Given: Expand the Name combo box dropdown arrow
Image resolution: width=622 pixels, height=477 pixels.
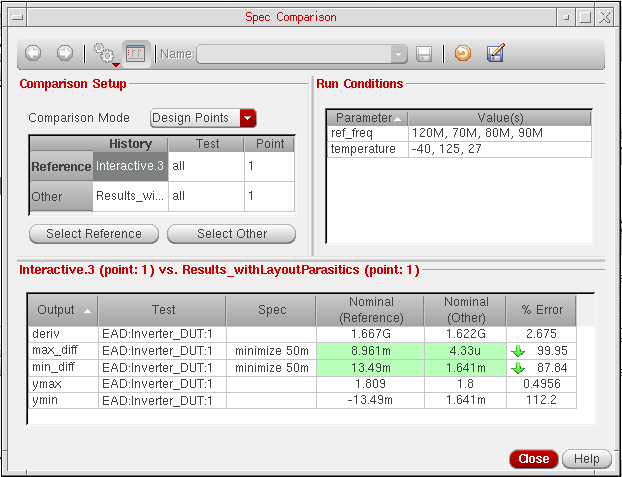Looking at the screenshot, I should 400,54.
